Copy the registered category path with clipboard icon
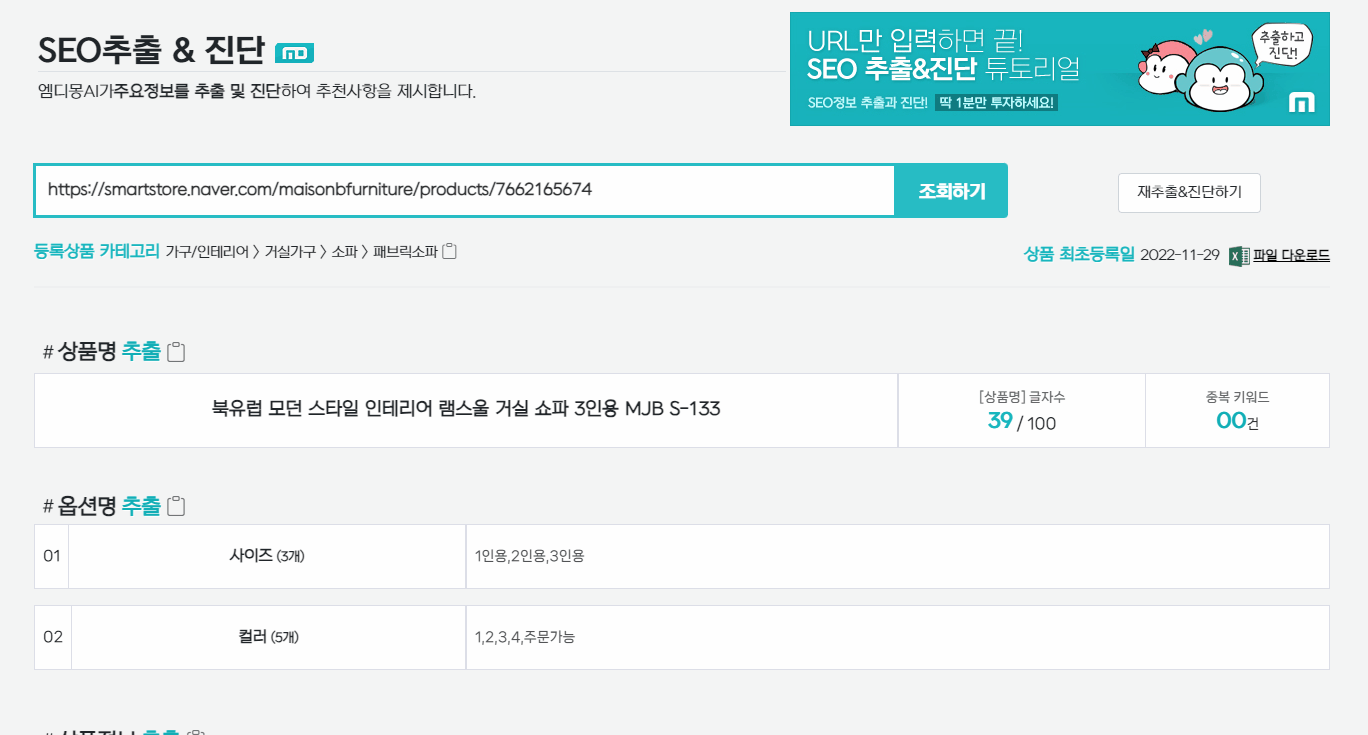The height and width of the screenshot is (735, 1368). pos(450,252)
